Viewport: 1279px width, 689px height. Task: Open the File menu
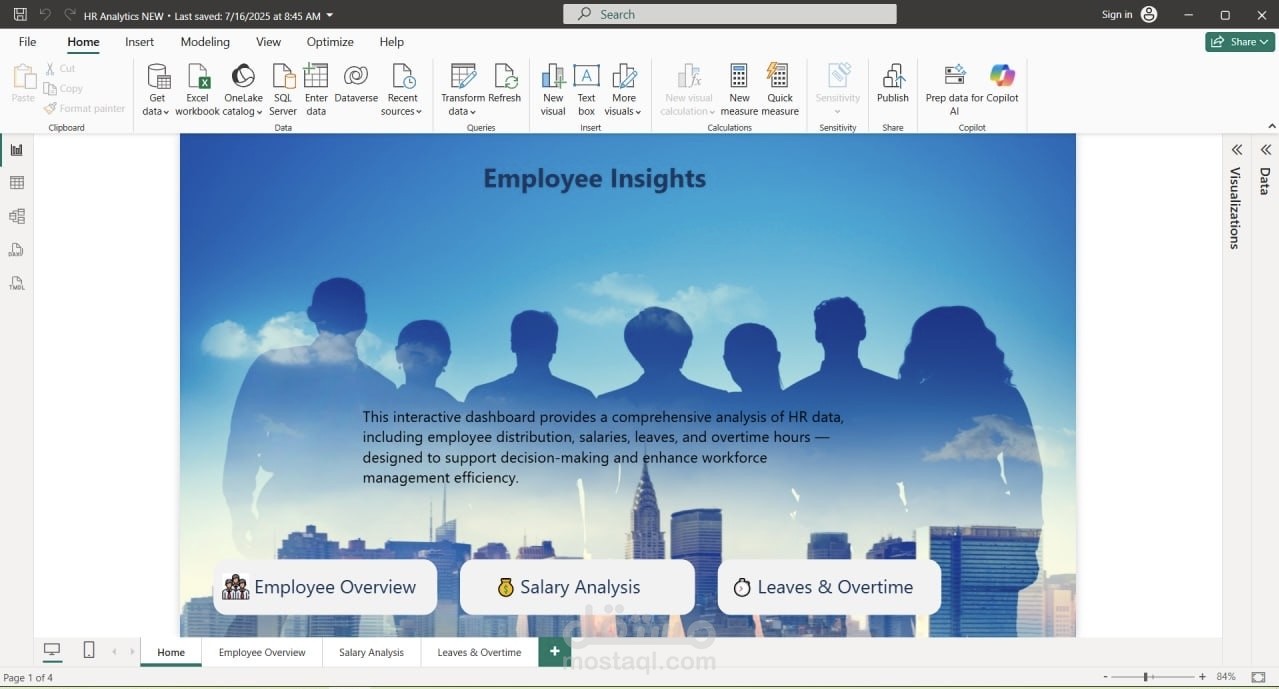tap(27, 42)
